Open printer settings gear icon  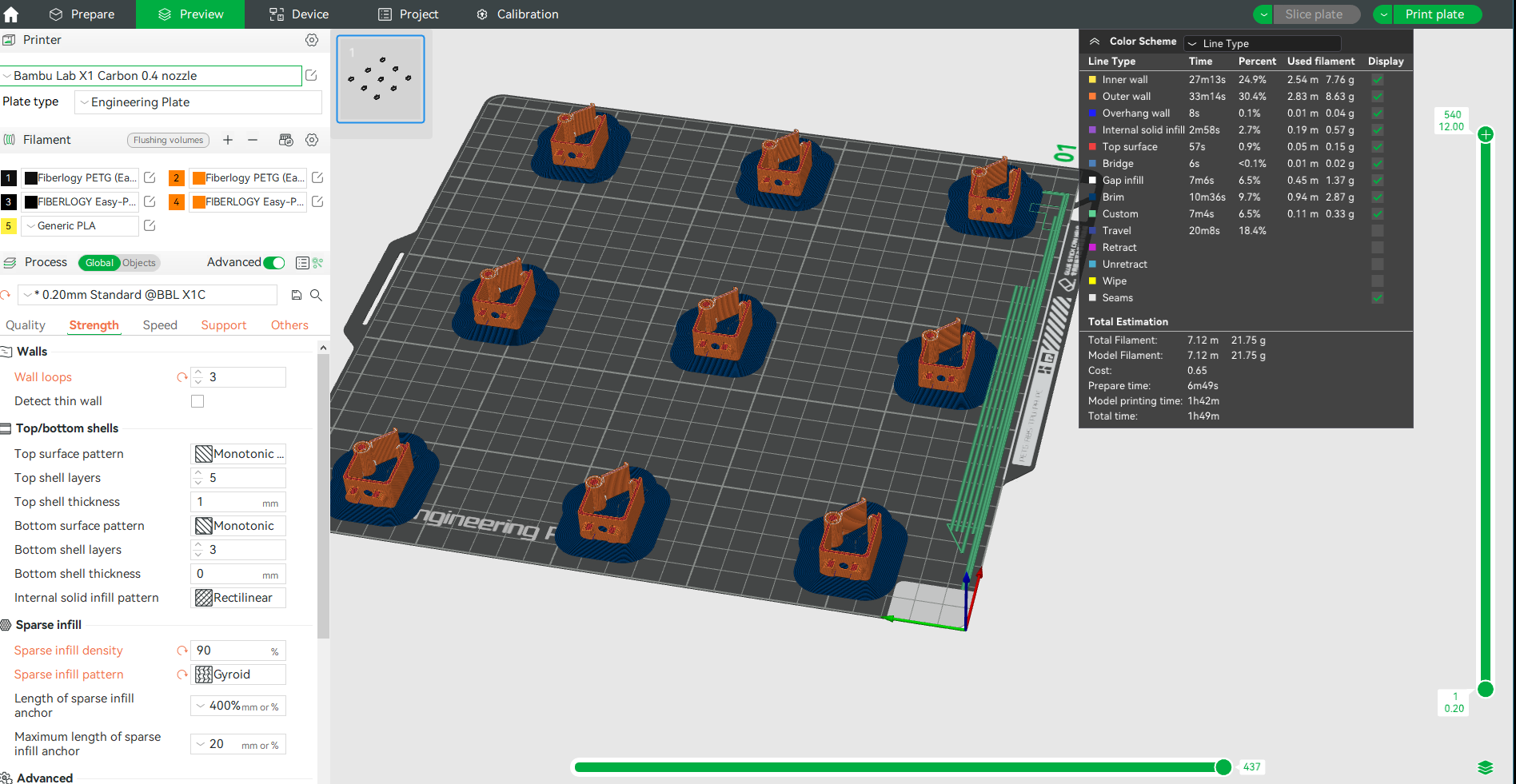[312, 40]
